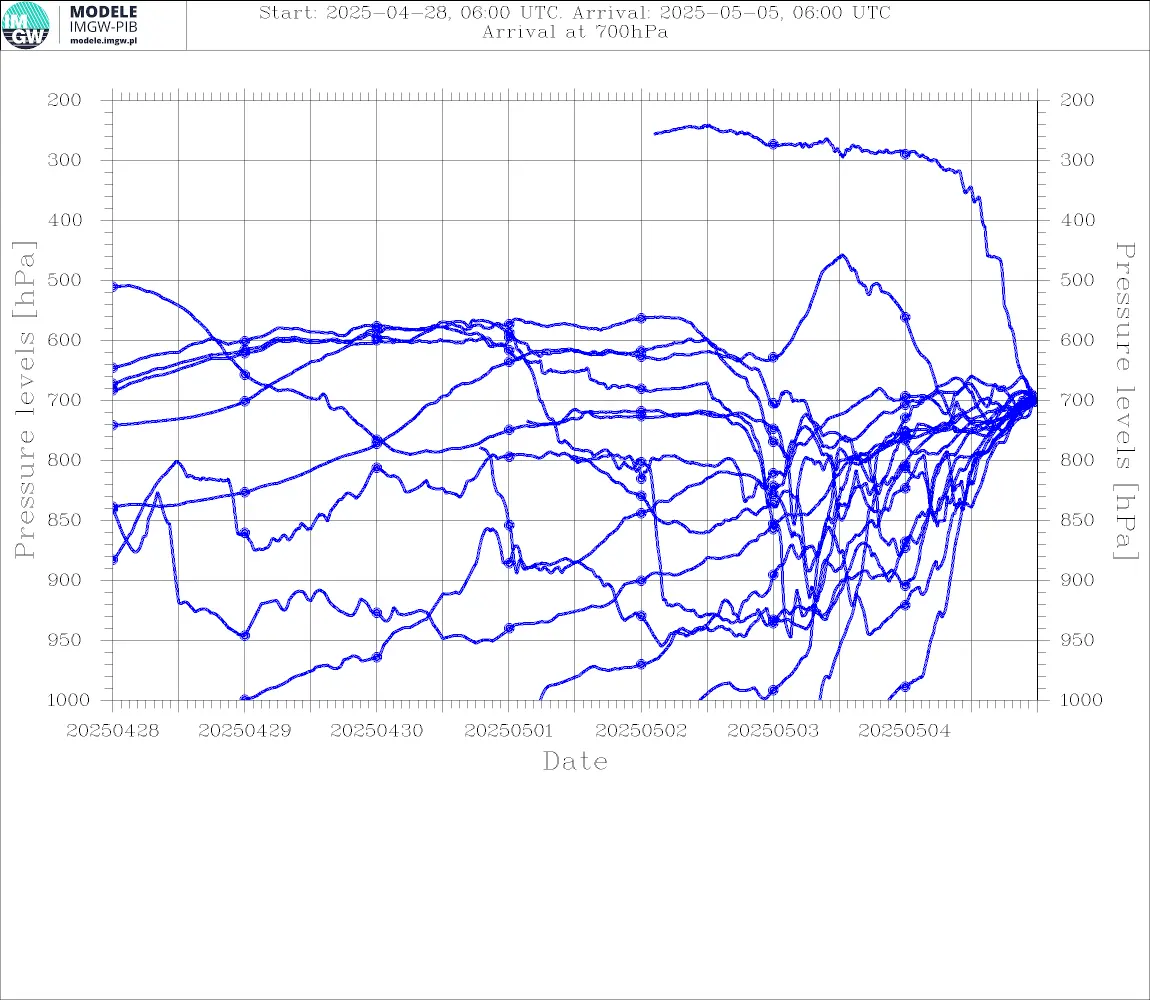Click the left axis 850 label
The height and width of the screenshot is (1000, 1150).
click(x=65, y=520)
